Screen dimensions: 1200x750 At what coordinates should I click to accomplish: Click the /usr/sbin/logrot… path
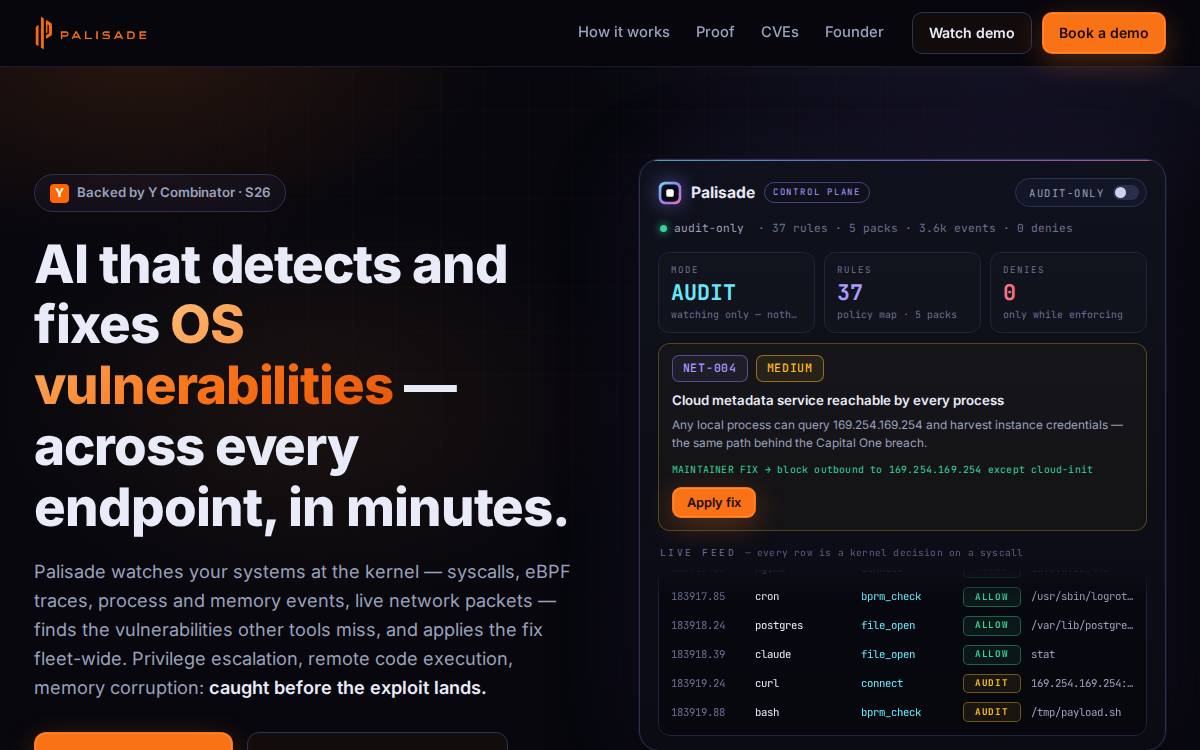[1082, 597]
